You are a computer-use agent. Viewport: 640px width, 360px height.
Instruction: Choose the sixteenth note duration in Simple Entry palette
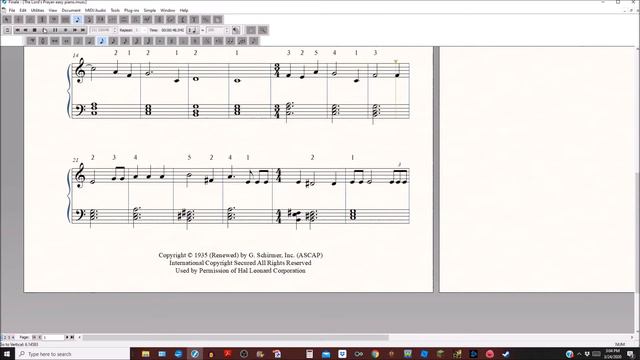[x=113, y=41]
